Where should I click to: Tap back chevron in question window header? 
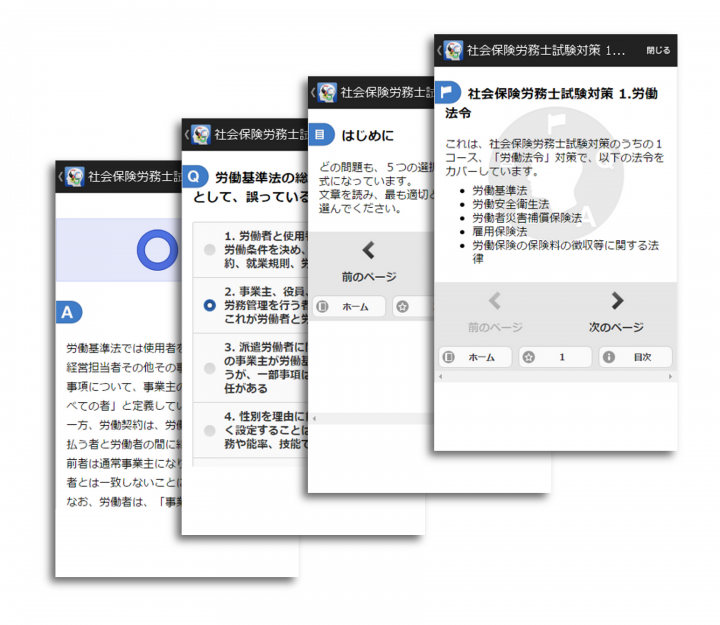click(186, 135)
